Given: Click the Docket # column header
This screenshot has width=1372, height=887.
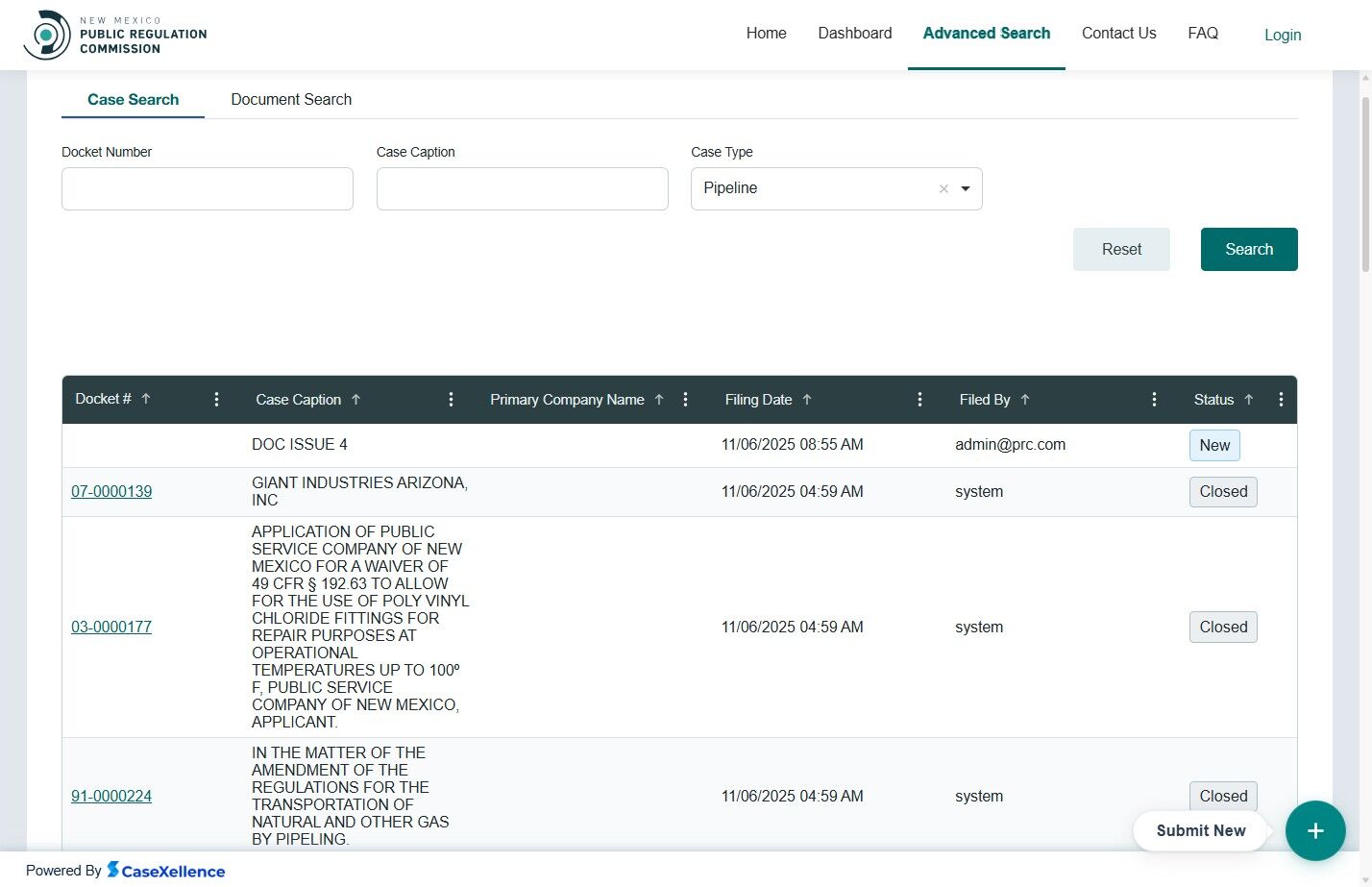Looking at the screenshot, I should pos(104,399).
